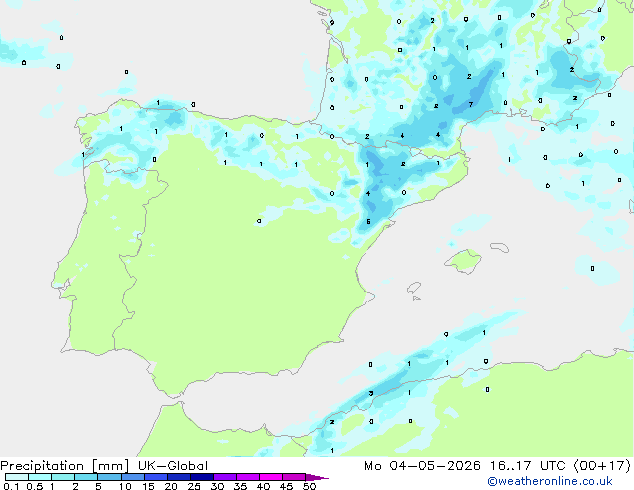Screen dimensions: 634x490
Task: Pick the 15–20 mm legend color swatch
Action: point(156,477)
